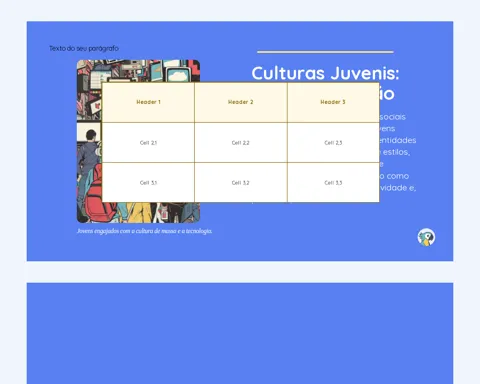Click table cell labeled Cell 2,2

pyautogui.click(x=241, y=143)
